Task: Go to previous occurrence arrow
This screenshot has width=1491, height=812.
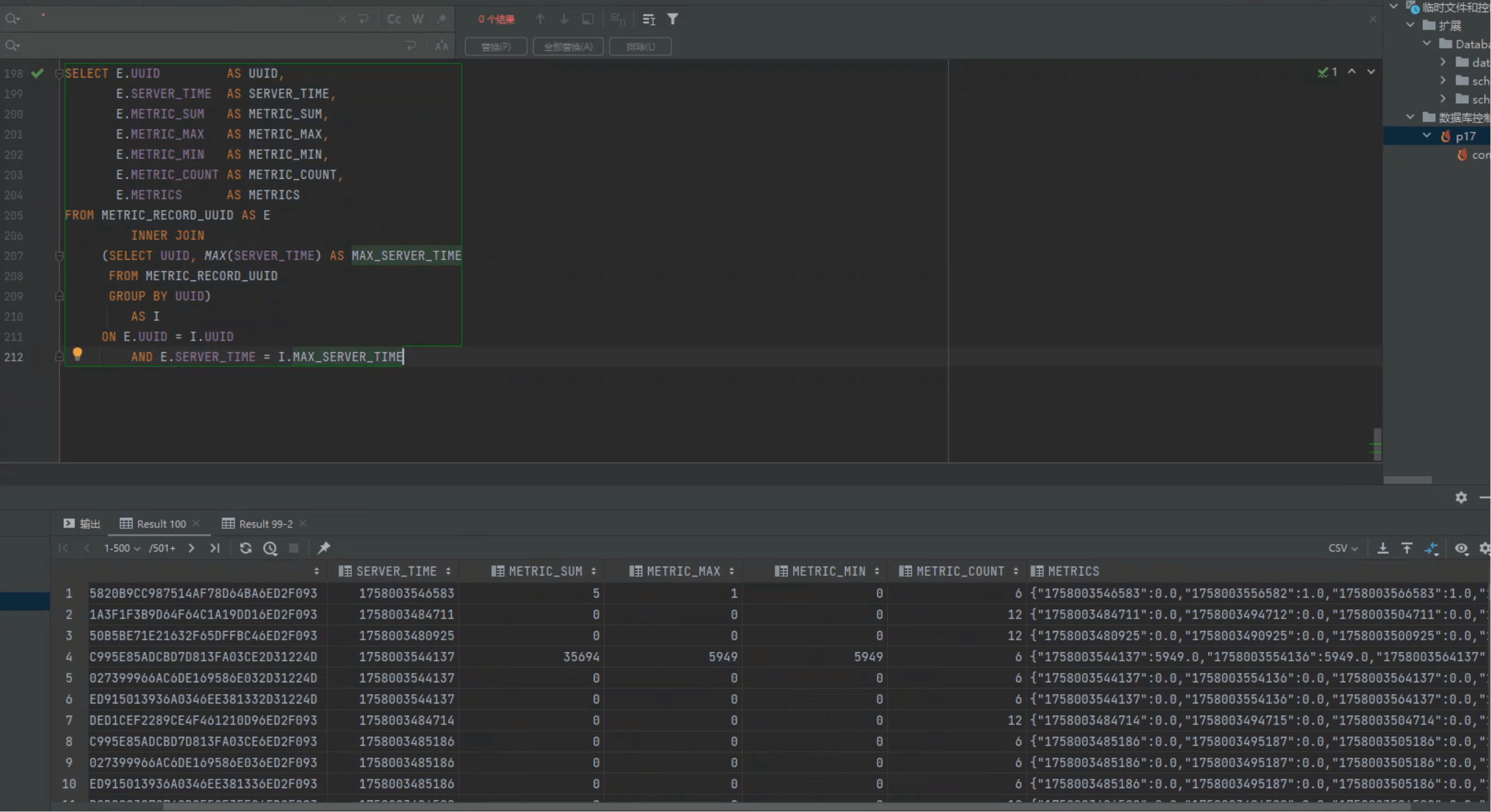Action: [540, 19]
